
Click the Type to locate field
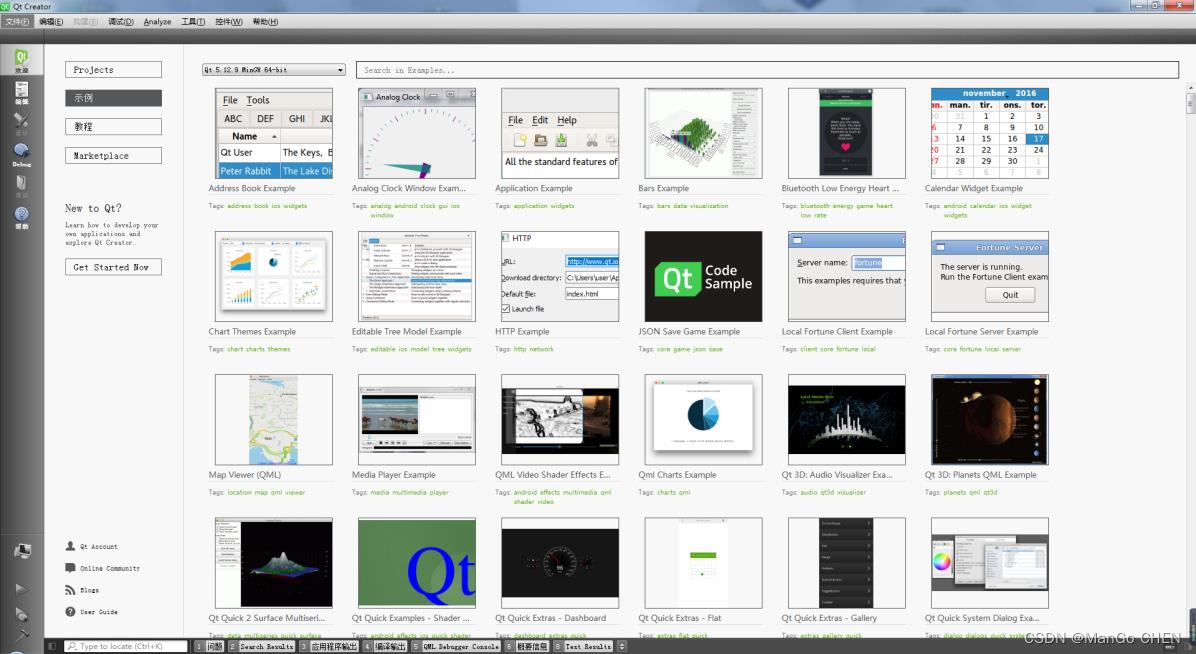point(126,646)
